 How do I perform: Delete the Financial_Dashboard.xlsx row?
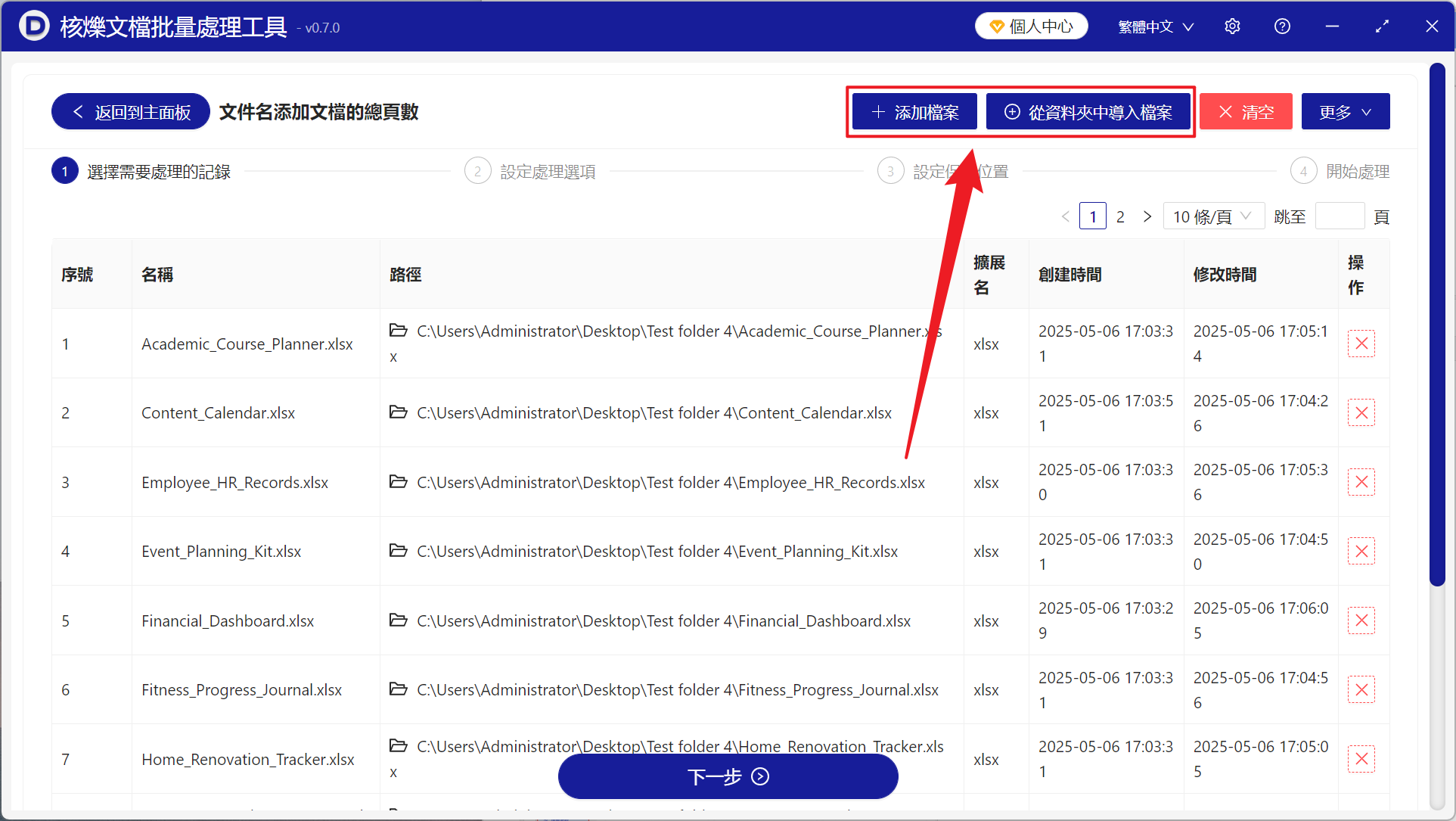(1361, 620)
